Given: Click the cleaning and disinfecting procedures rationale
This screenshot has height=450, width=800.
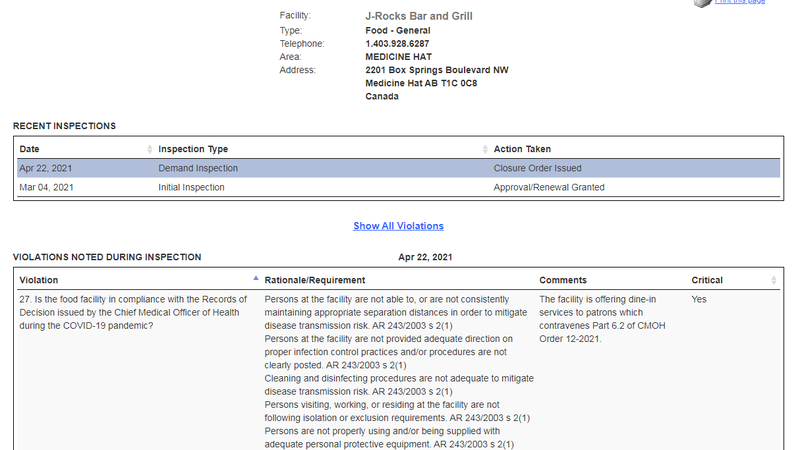Looking at the screenshot, I should (399, 385).
